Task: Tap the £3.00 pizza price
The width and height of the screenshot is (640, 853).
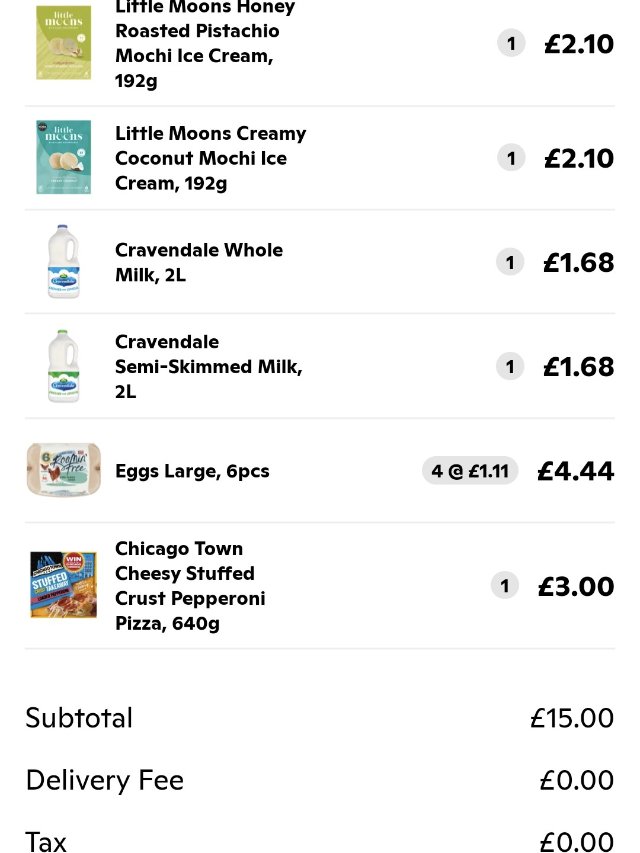Action: point(575,586)
